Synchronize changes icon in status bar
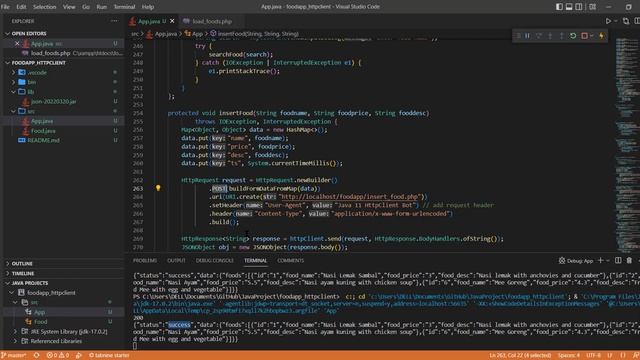This screenshot has width=640, height=360. pyautogui.click(x=36, y=355)
